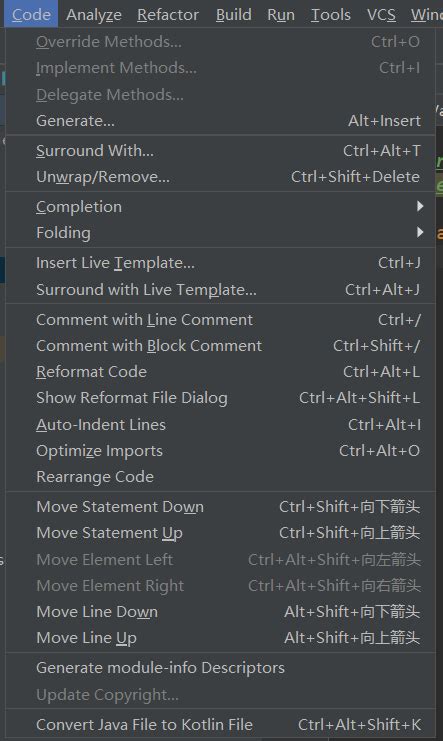Select Reformat Code
The height and width of the screenshot is (741, 443).
(220, 372)
